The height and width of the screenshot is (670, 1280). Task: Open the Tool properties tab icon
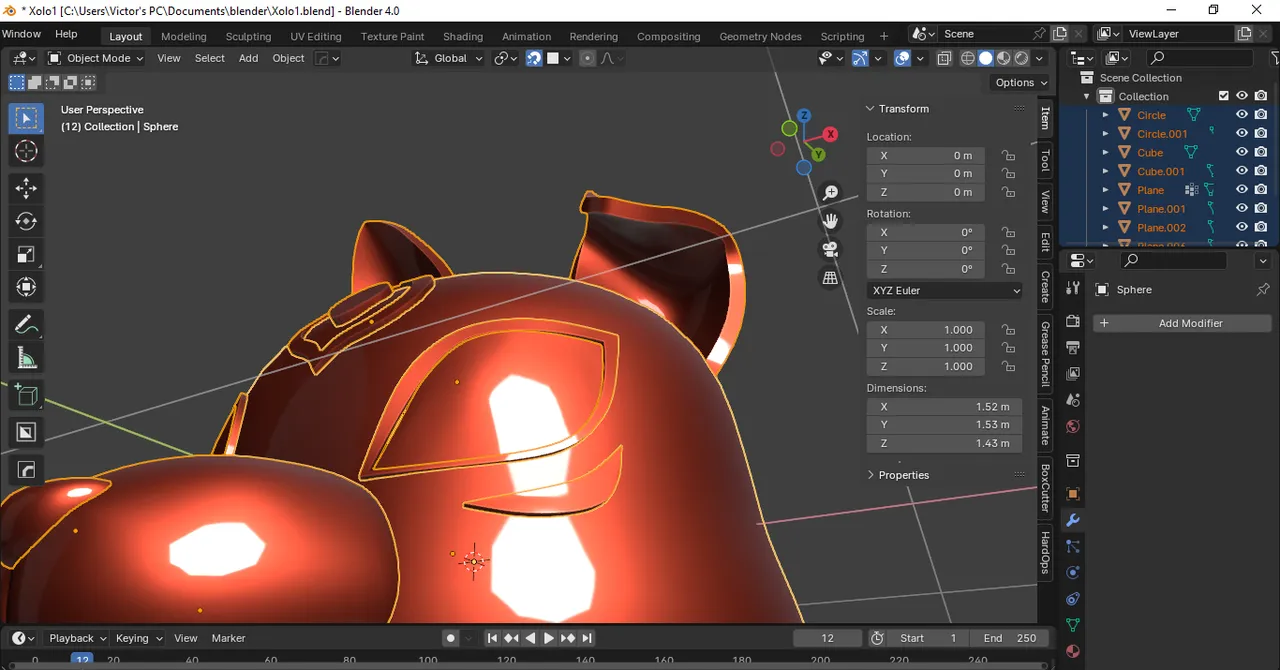coord(1073,288)
